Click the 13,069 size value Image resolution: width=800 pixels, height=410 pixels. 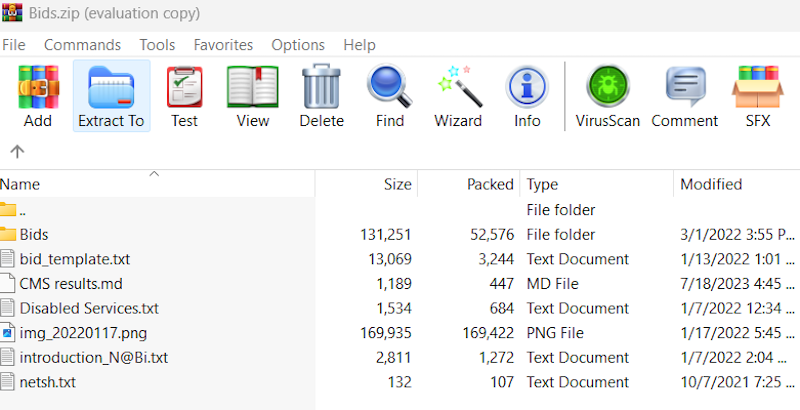[390, 259]
